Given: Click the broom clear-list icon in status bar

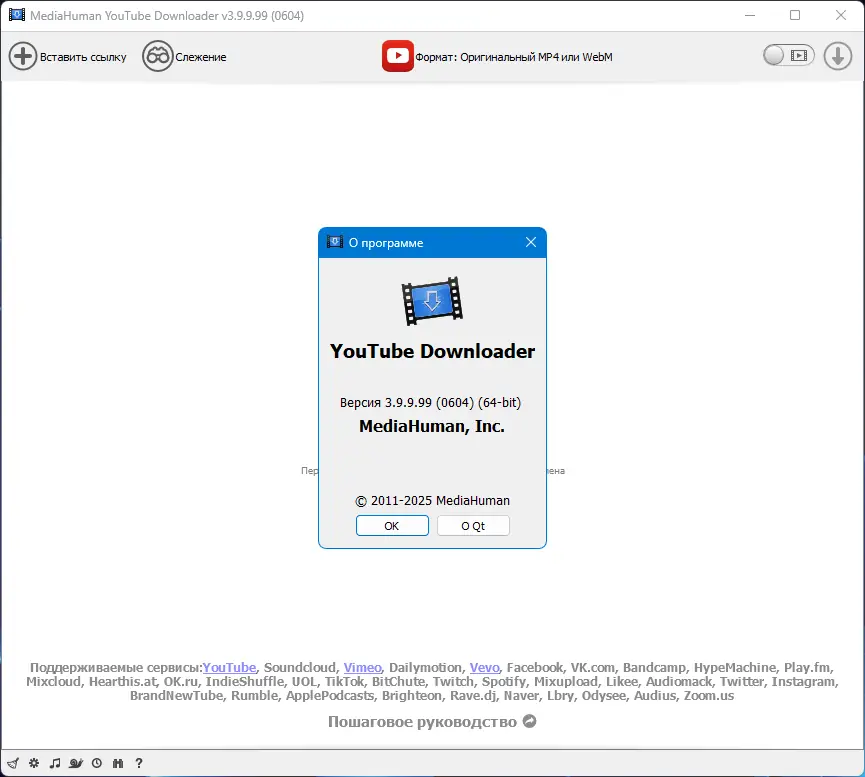Looking at the screenshot, I should [x=13, y=763].
